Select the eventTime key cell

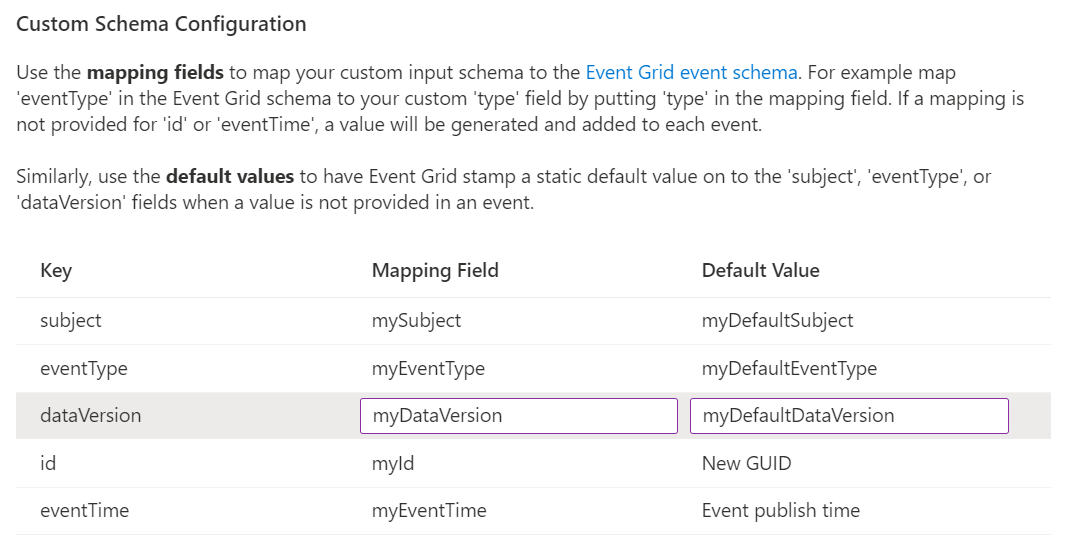pos(85,511)
